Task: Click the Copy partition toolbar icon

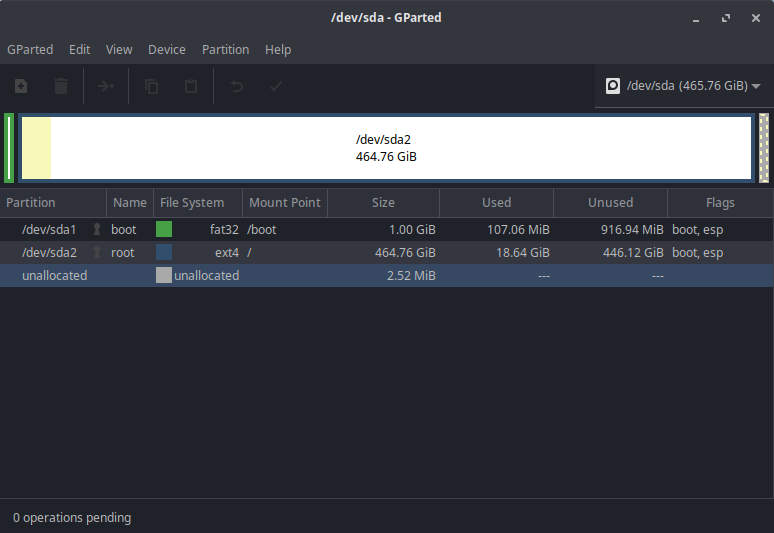Action: (151, 87)
